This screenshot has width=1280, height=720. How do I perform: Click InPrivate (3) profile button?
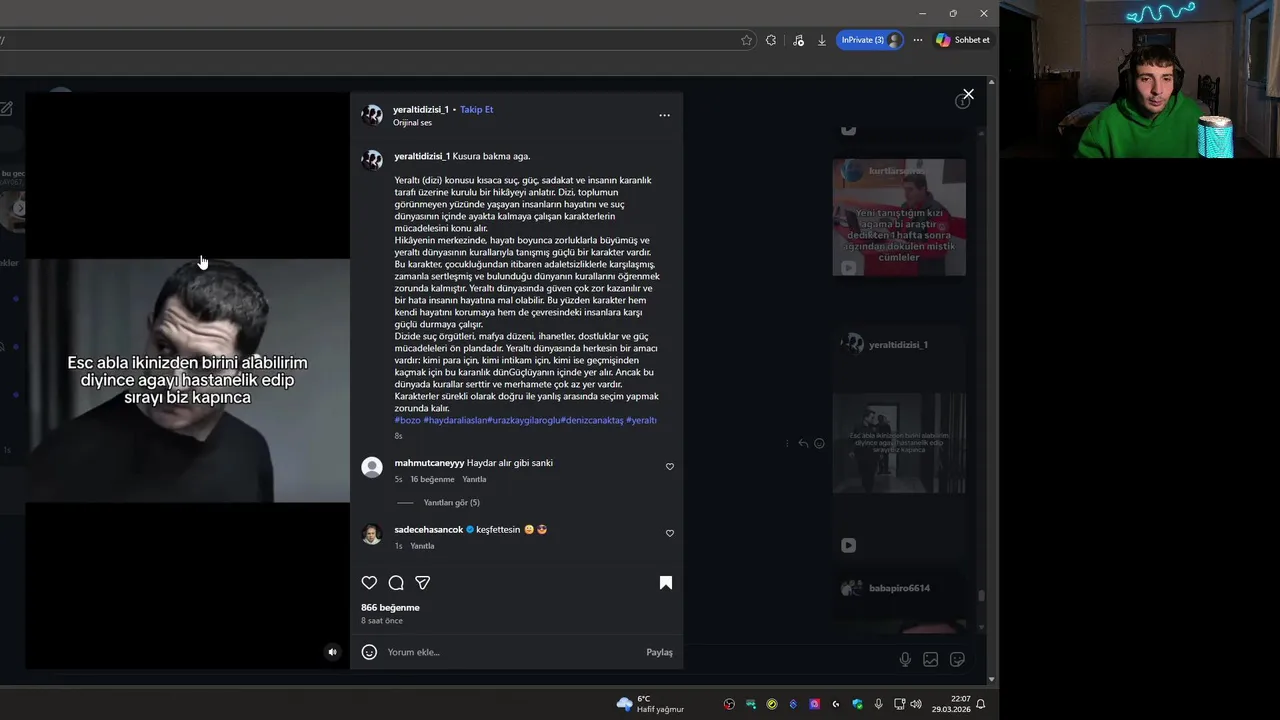tap(869, 40)
